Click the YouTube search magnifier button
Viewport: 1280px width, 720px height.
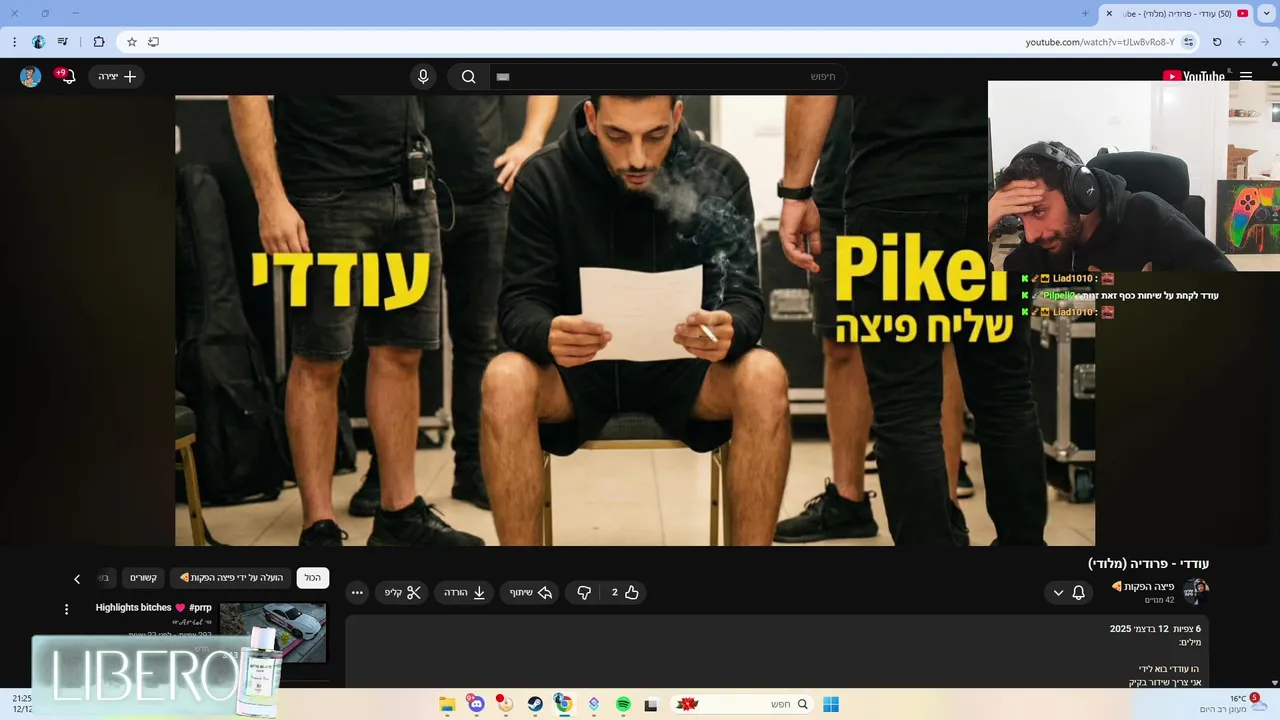click(468, 77)
